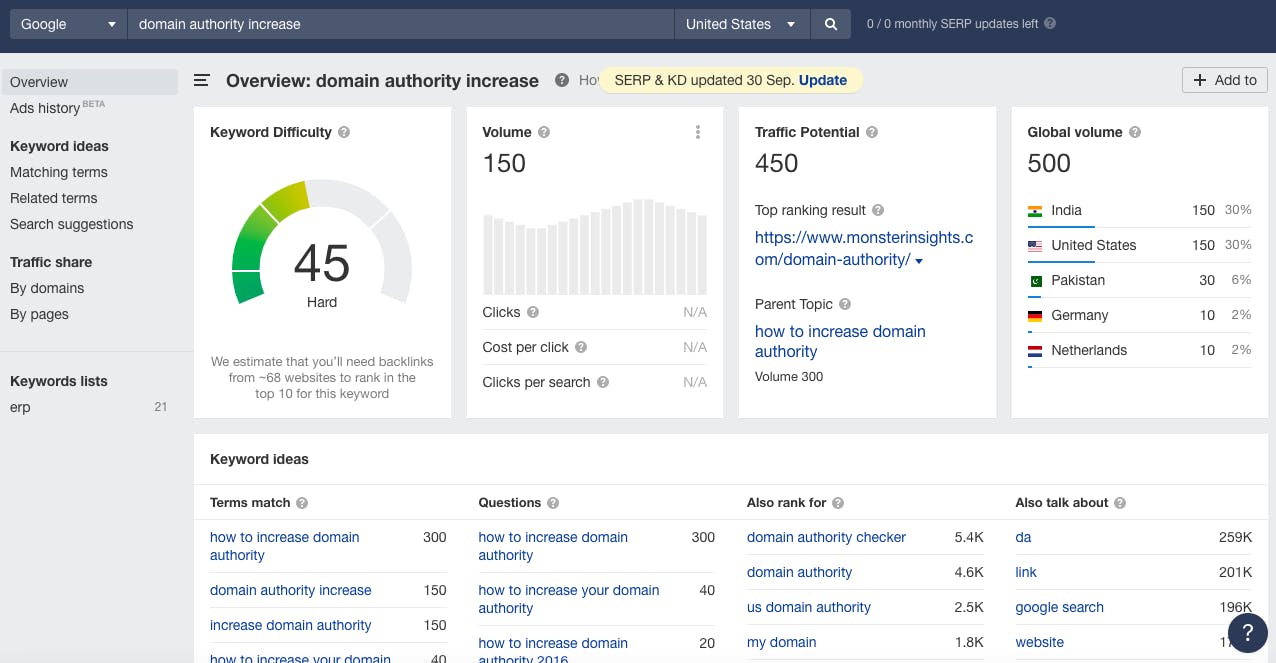The image size is (1276, 663).
Task: Click help icon beside monthly SERP updates
Action: 1050,24
